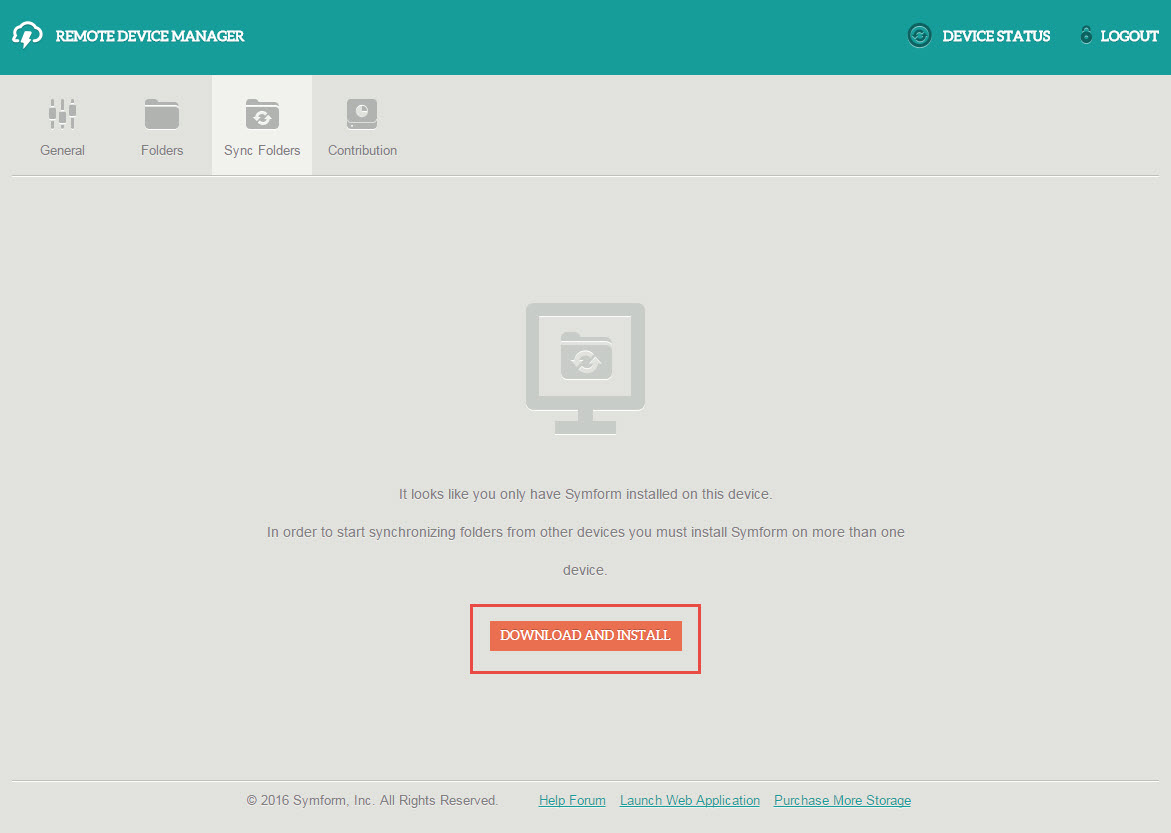Click the copyright Symform, Inc. text
This screenshot has height=833, width=1171.
[372, 800]
